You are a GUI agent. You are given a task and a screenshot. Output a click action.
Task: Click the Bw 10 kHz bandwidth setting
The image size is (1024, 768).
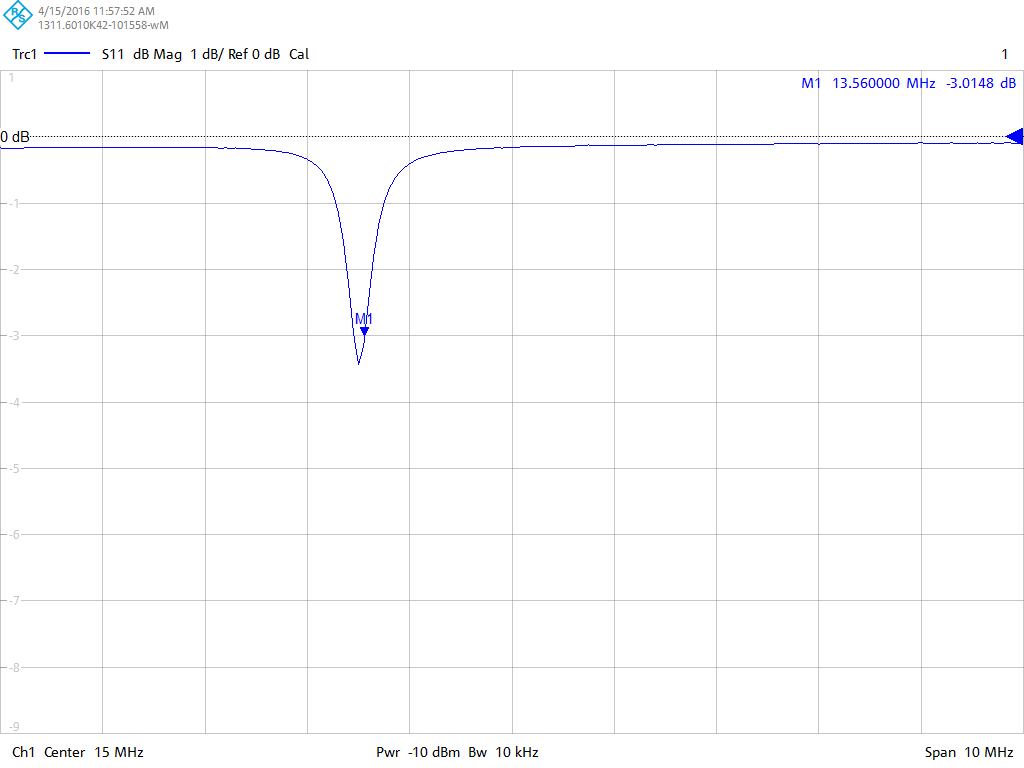[x=504, y=752]
